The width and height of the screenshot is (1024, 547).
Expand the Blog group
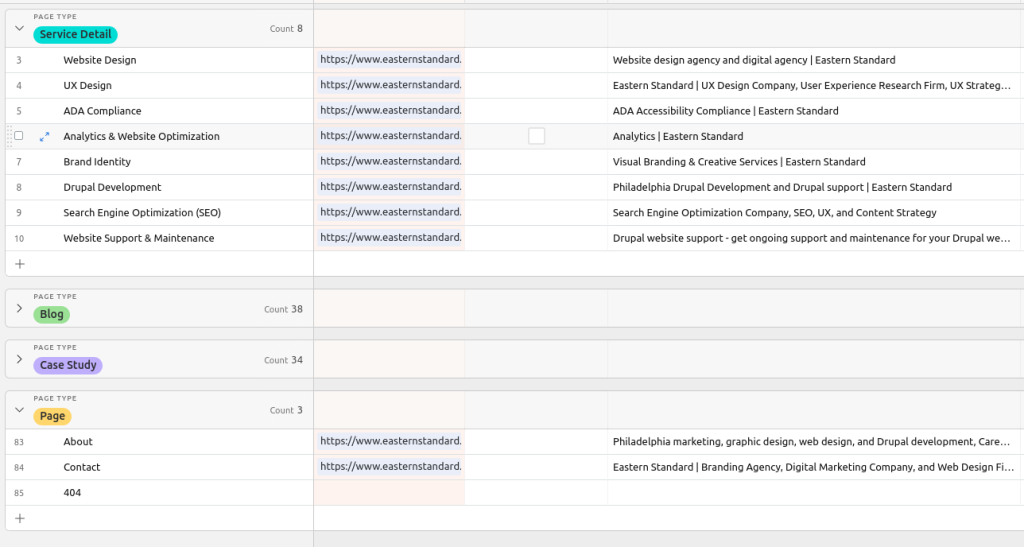point(19,309)
